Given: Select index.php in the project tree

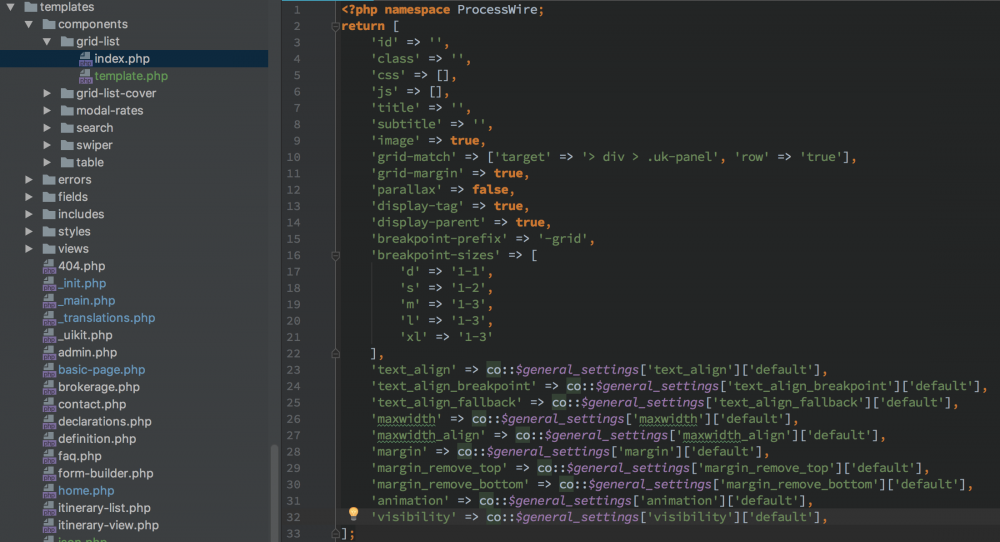Looking at the screenshot, I should point(122,59).
